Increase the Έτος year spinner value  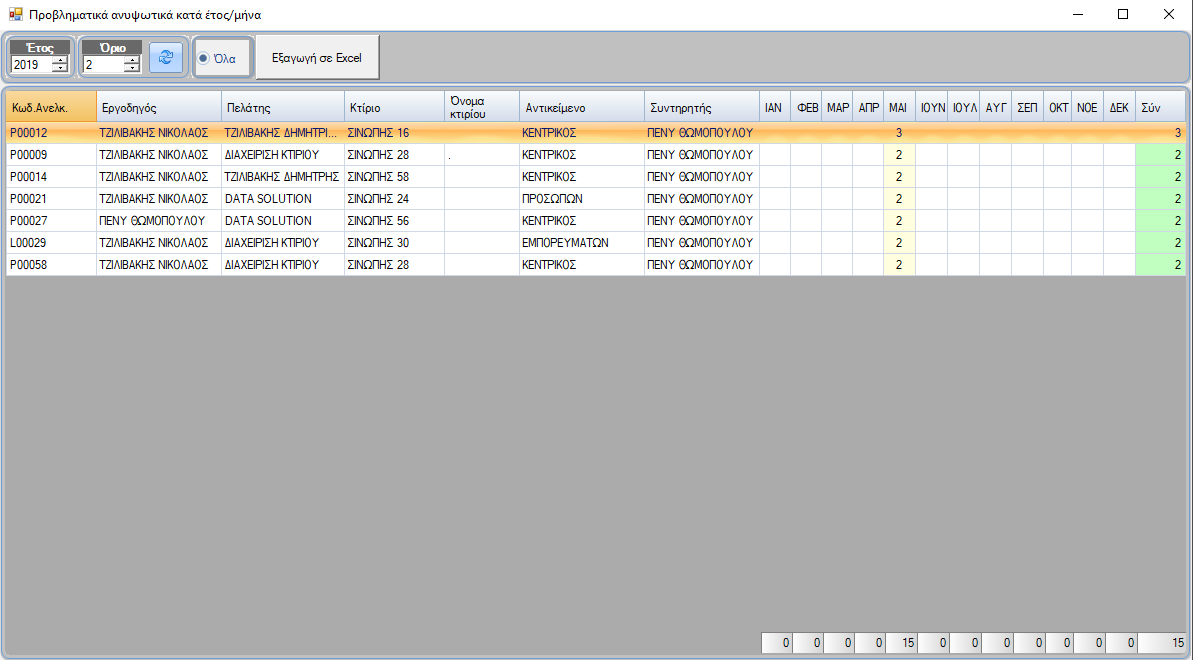point(60,60)
